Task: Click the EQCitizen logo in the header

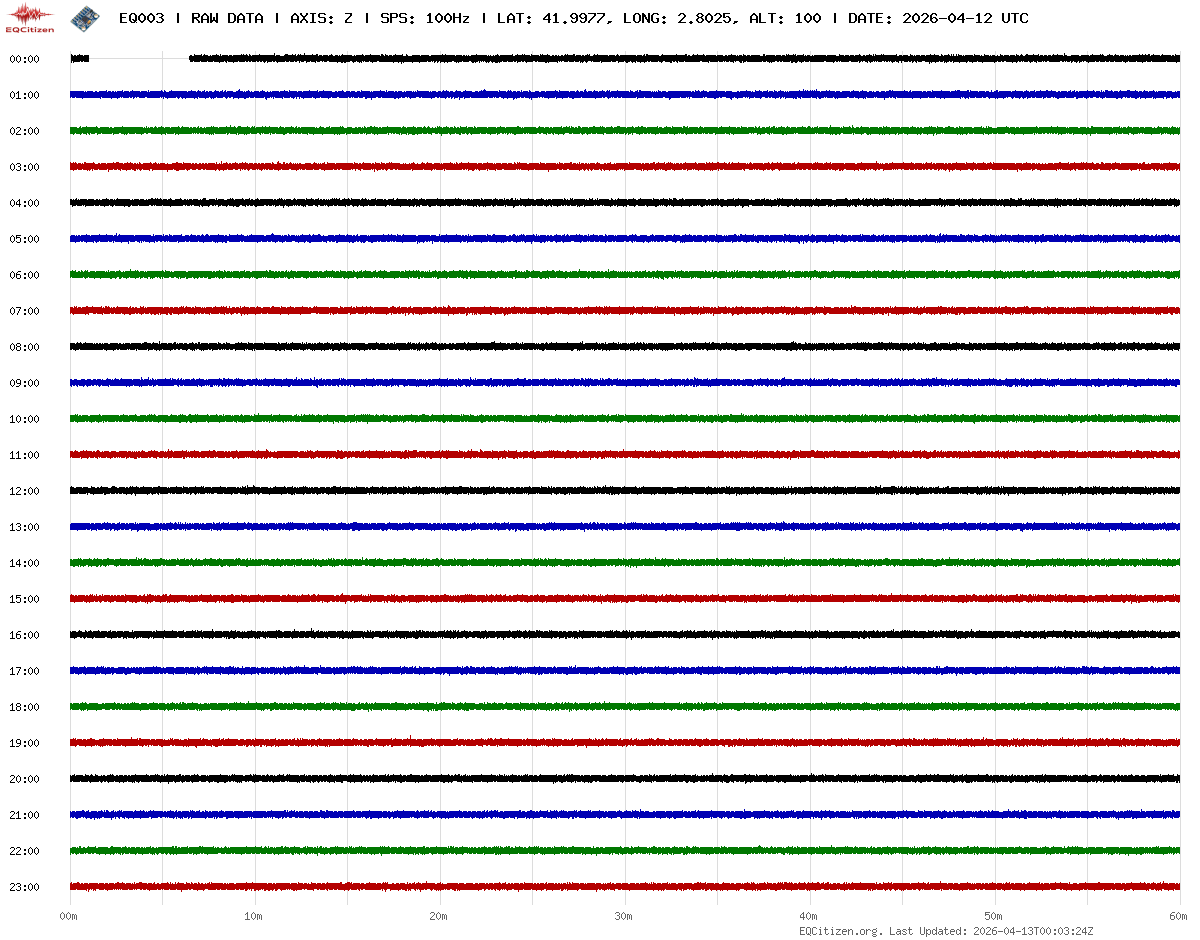Action: coord(30,18)
